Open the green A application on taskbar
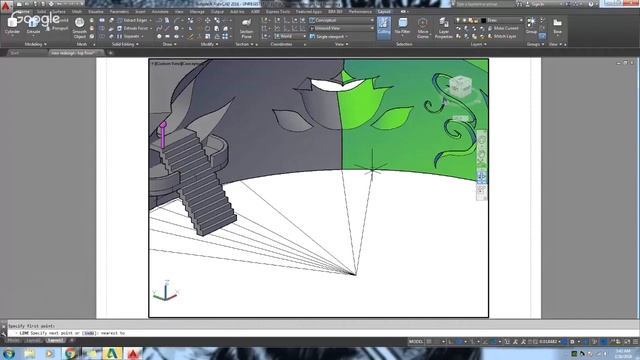 (112, 353)
